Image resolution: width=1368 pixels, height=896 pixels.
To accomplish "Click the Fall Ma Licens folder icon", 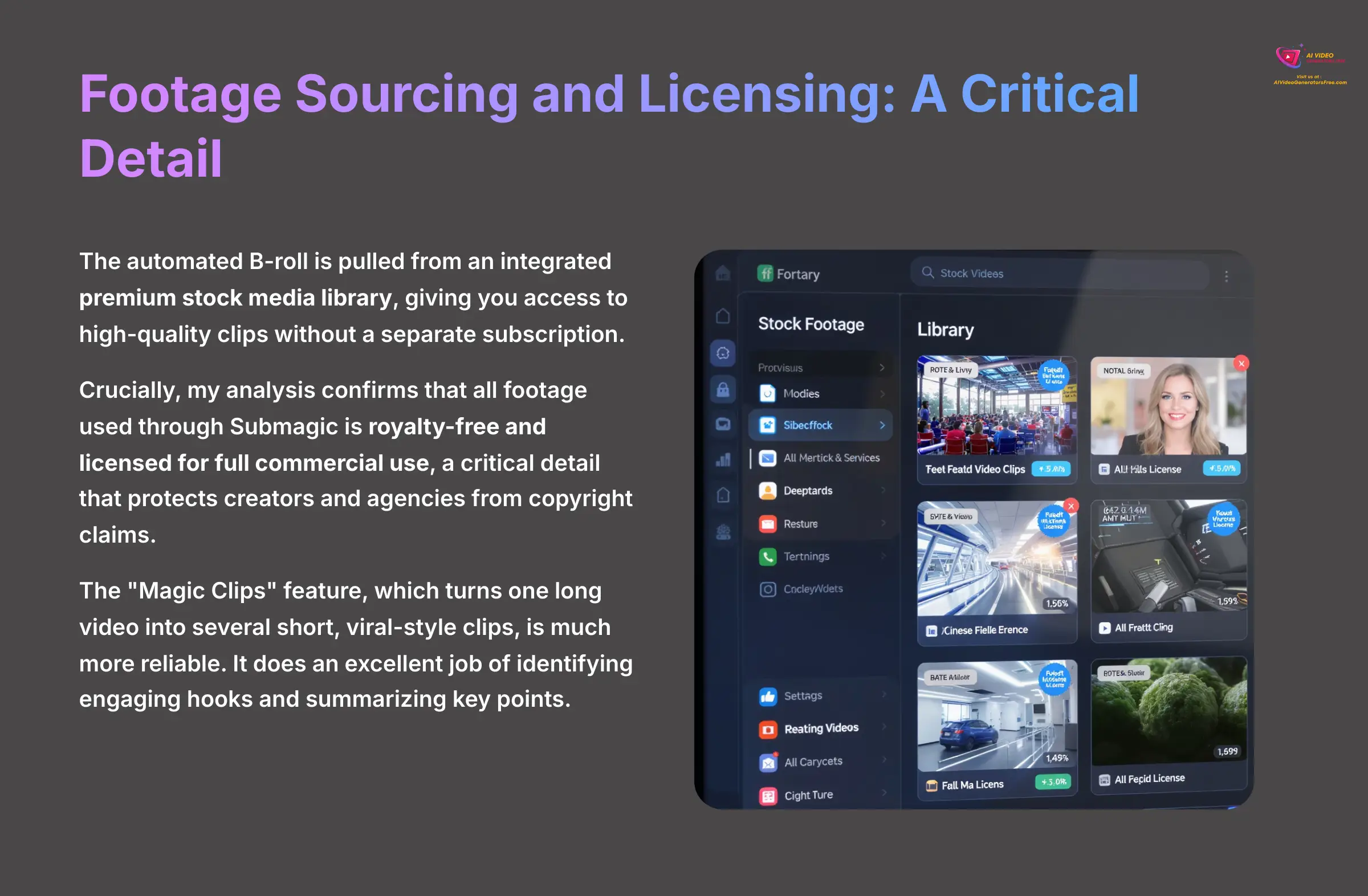I will 932,785.
